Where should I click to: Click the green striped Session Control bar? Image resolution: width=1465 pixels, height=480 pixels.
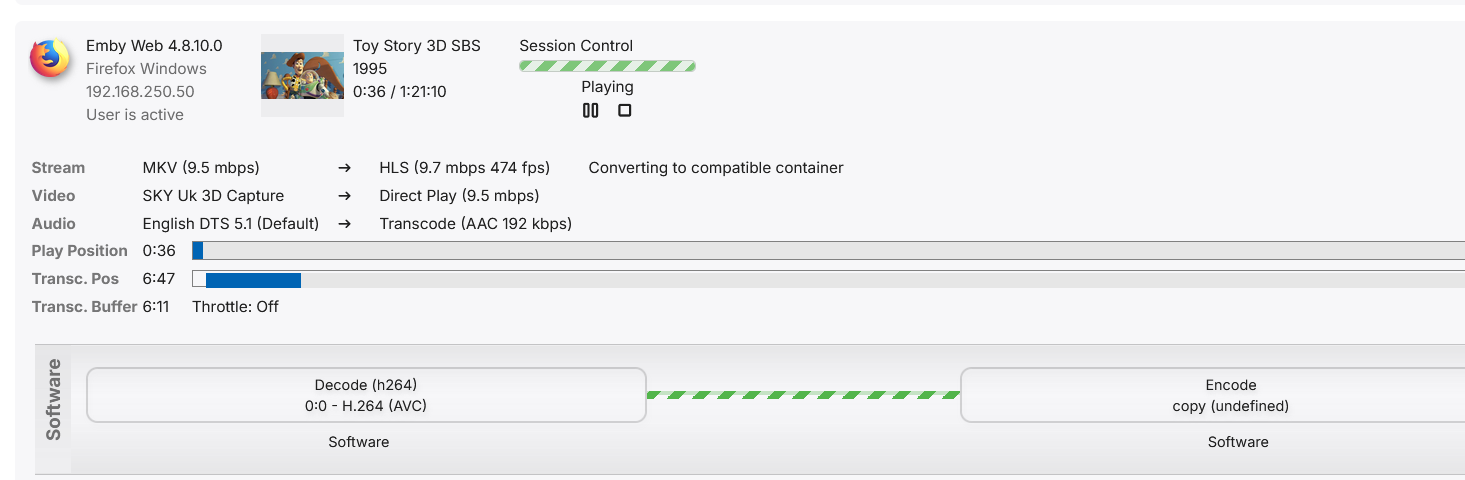(x=607, y=66)
